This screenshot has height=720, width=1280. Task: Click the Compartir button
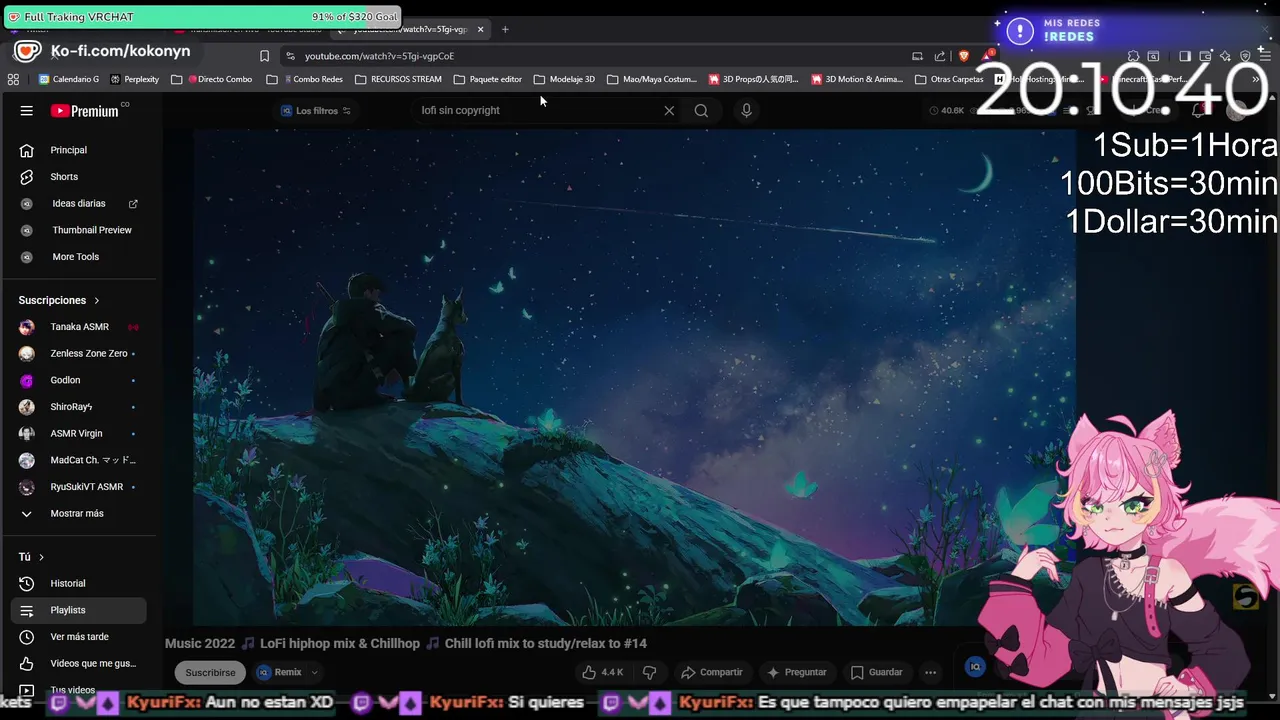712,673
